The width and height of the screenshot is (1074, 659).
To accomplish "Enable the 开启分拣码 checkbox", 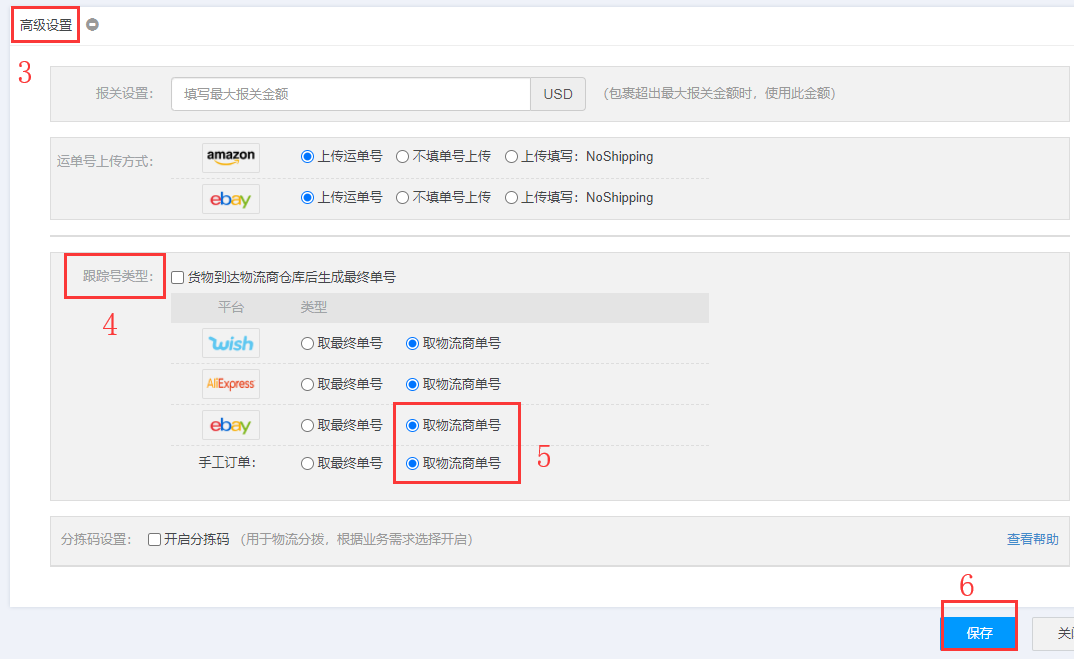I will click(155, 540).
